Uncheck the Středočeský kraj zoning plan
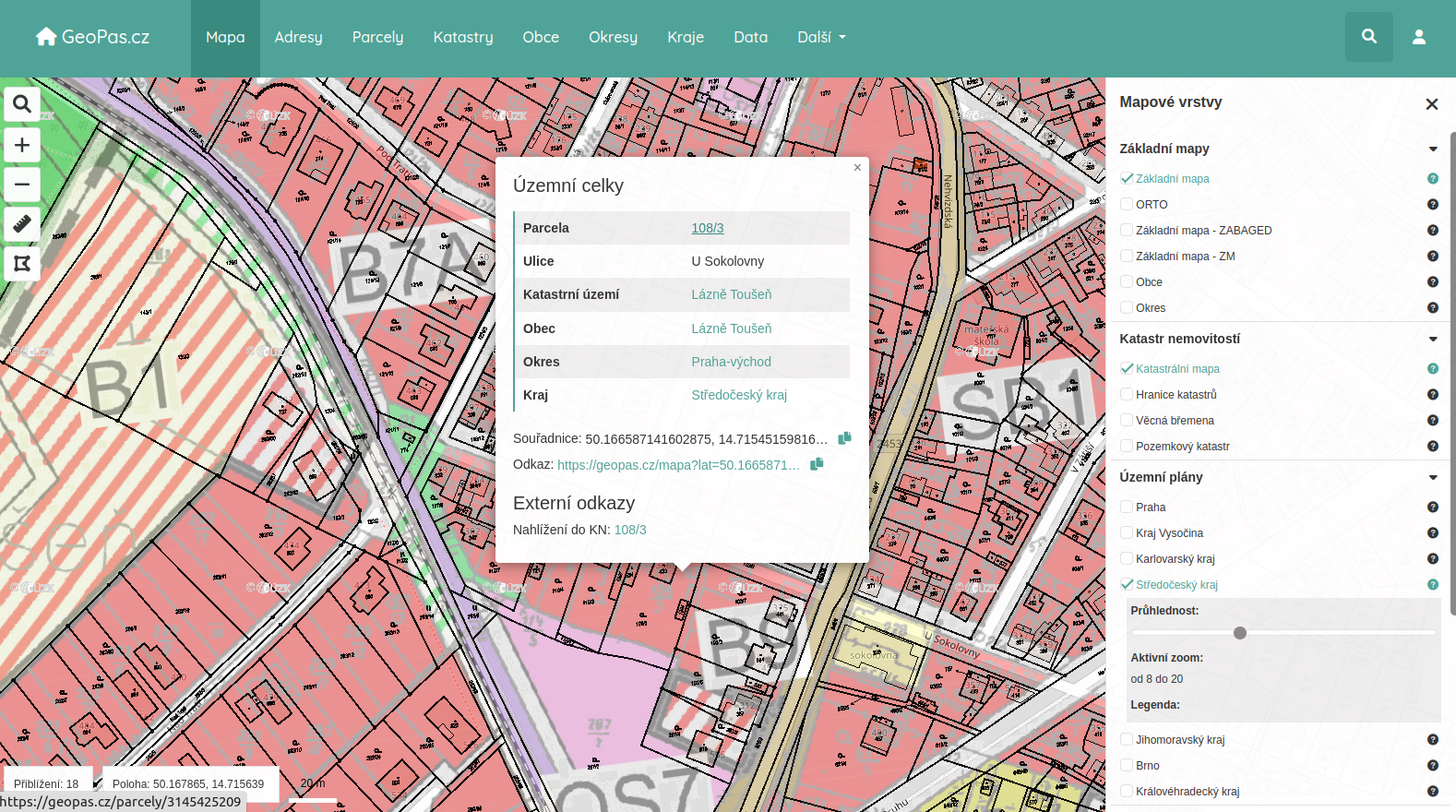The image size is (1456, 812). [x=1127, y=584]
